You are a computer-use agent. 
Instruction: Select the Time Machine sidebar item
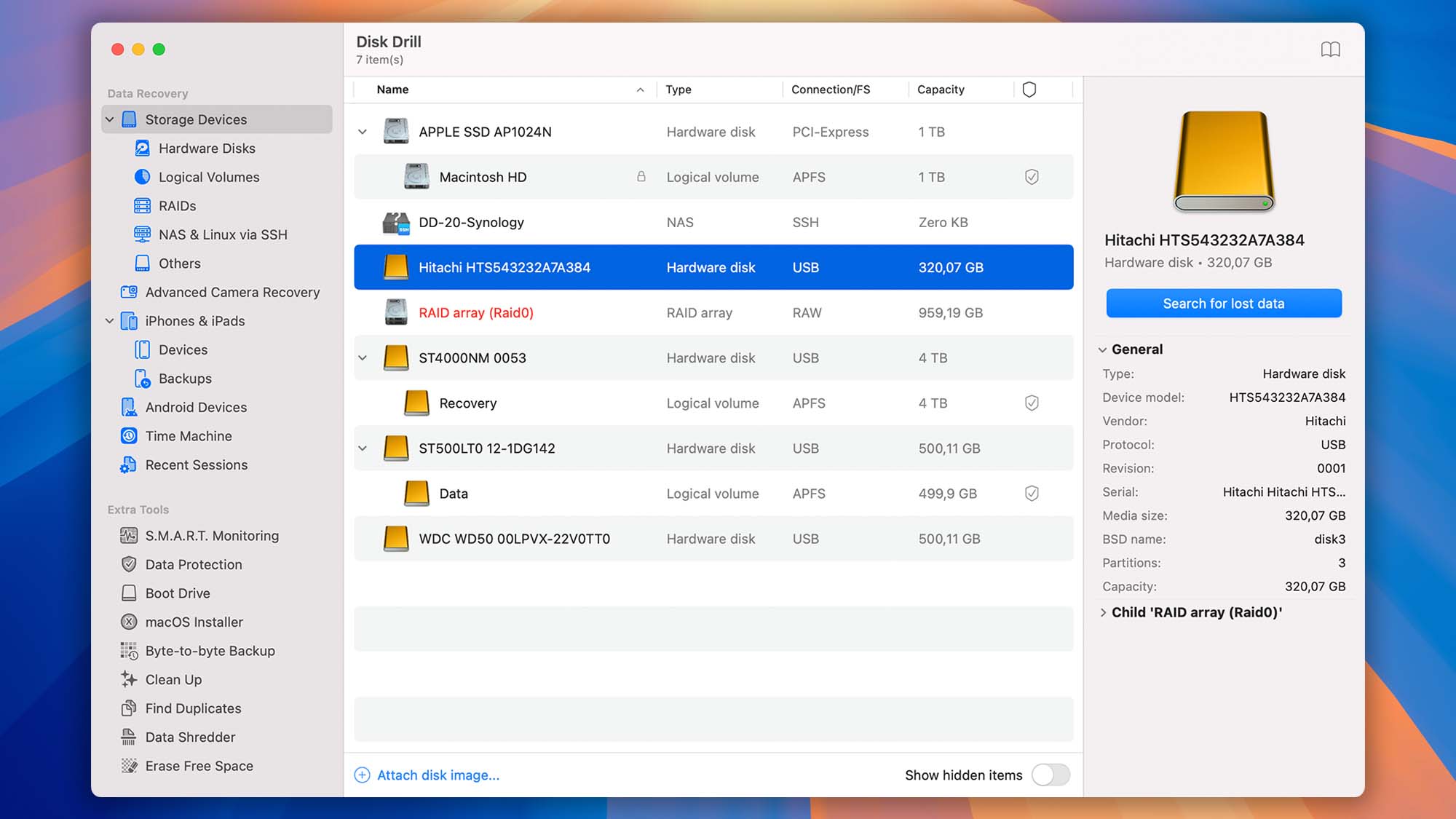pyautogui.click(x=189, y=436)
